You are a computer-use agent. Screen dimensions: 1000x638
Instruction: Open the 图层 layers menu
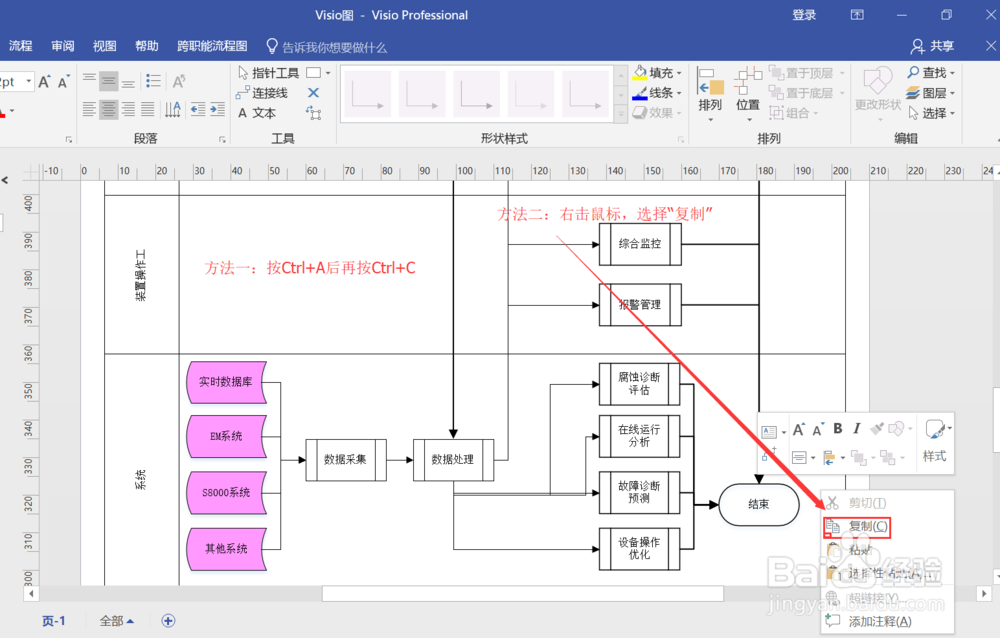point(931,93)
